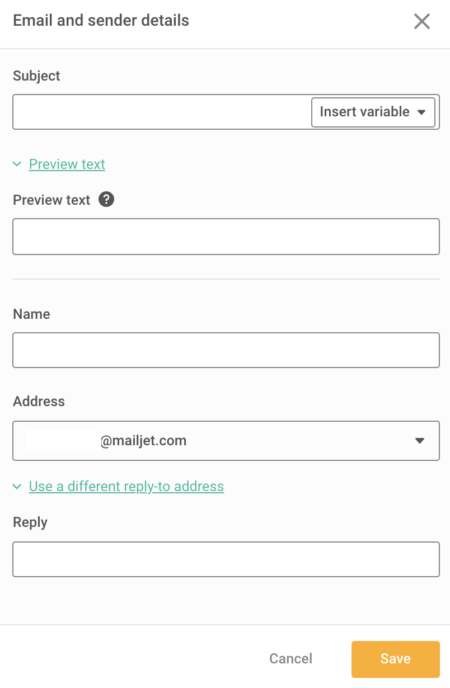Close the Email and sender details dialog
The image size is (450, 688).
(421, 21)
